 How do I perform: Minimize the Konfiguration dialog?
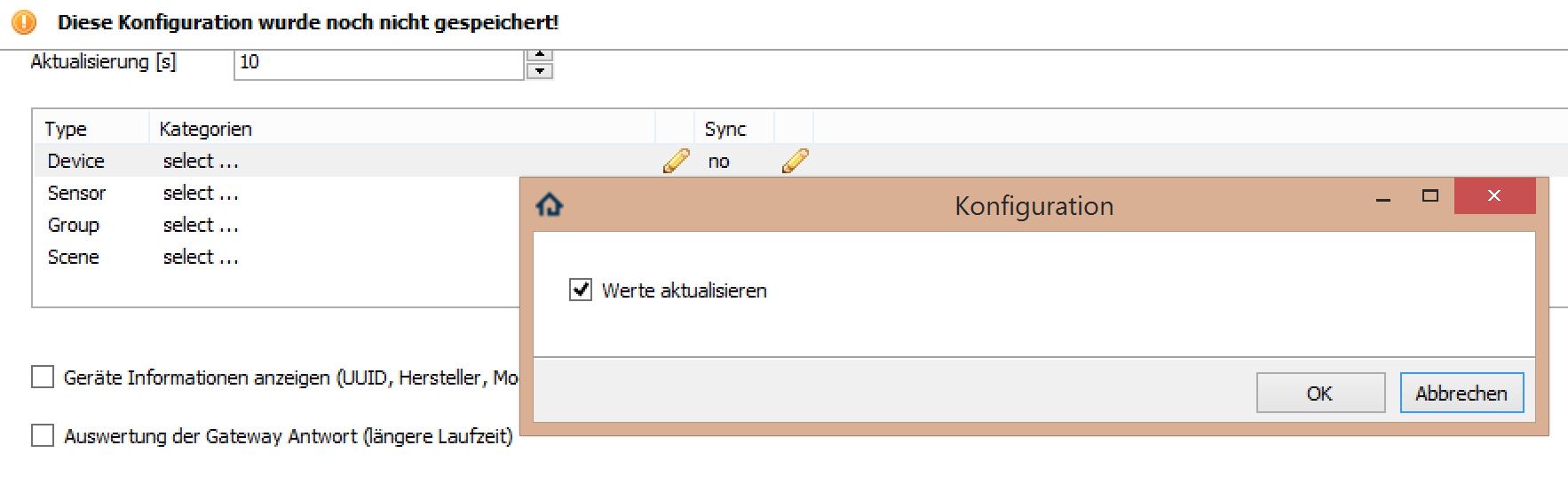click(x=1382, y=197)
